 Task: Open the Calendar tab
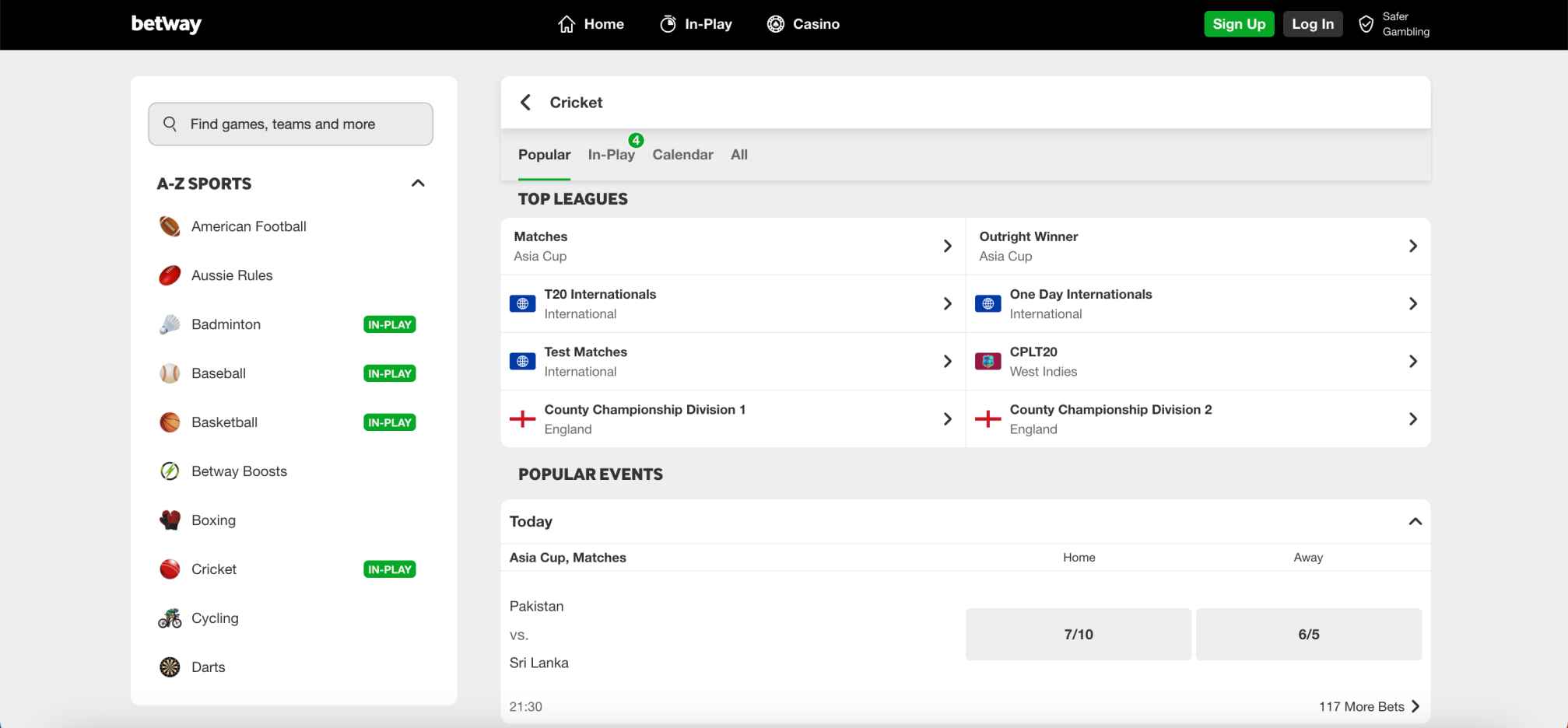click(682, 155)
